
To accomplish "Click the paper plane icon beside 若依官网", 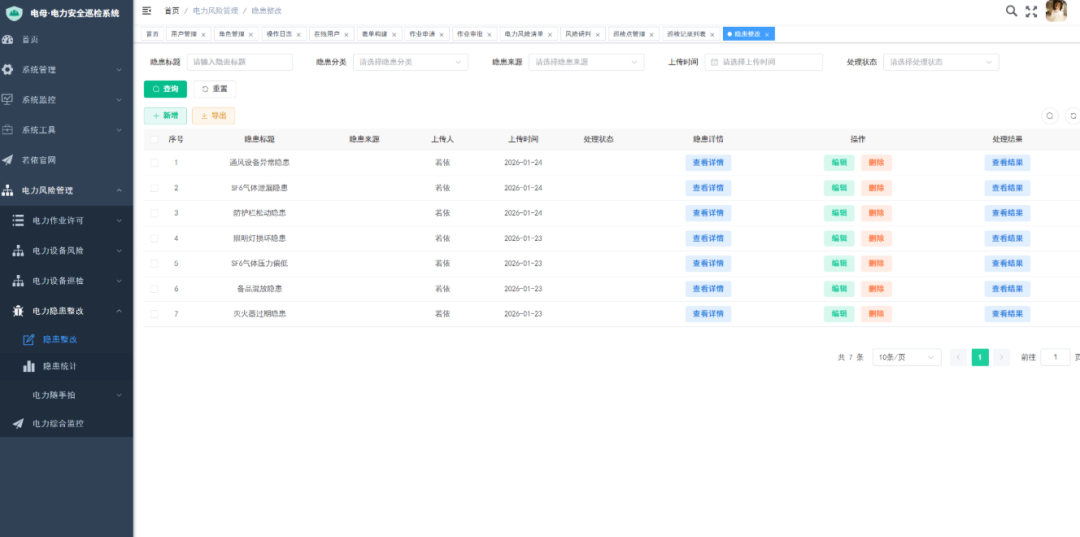I will 8,160.
